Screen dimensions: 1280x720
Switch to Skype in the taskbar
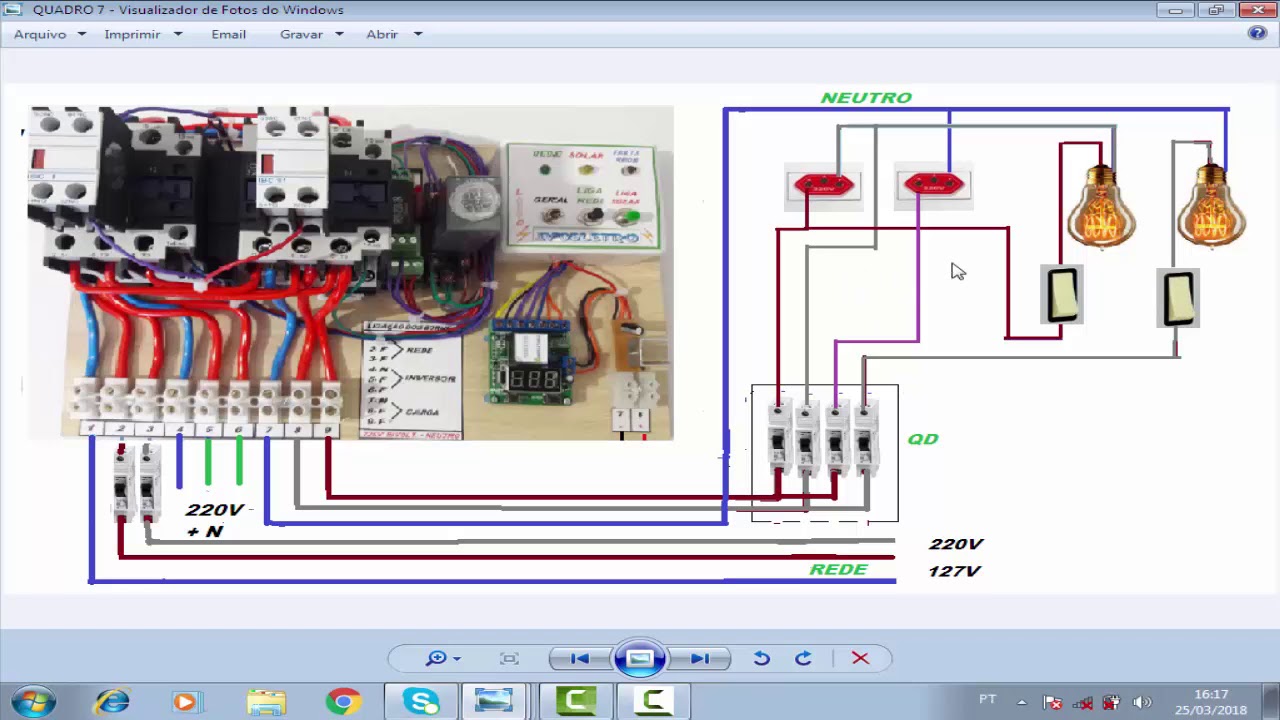tap(421, 702)
